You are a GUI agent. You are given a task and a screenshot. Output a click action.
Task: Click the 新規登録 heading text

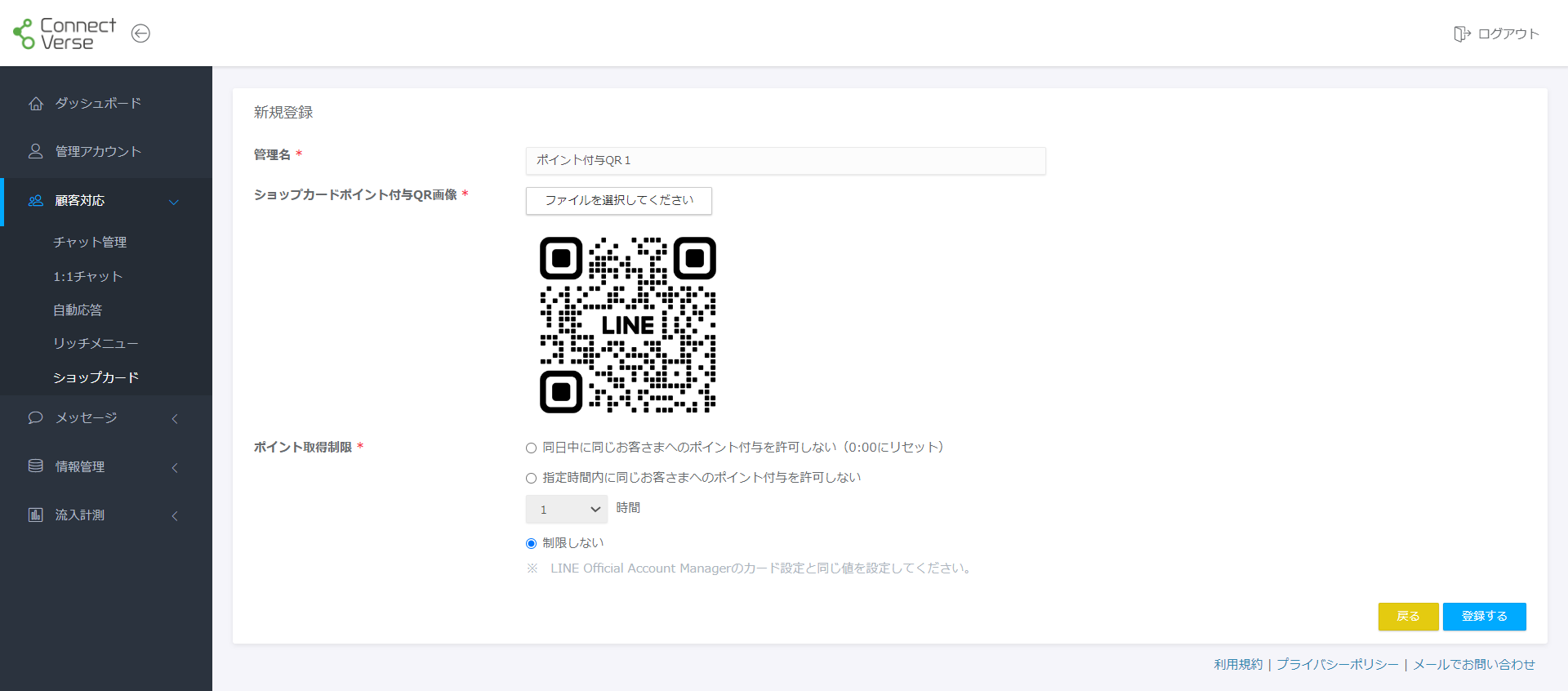pos(283,112)
